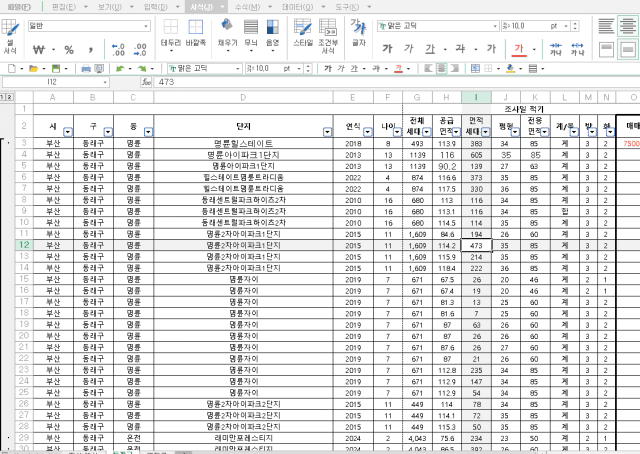Open the 파일 menu
Viewport: 640px width, 454px height.
[x=19, y=7]
